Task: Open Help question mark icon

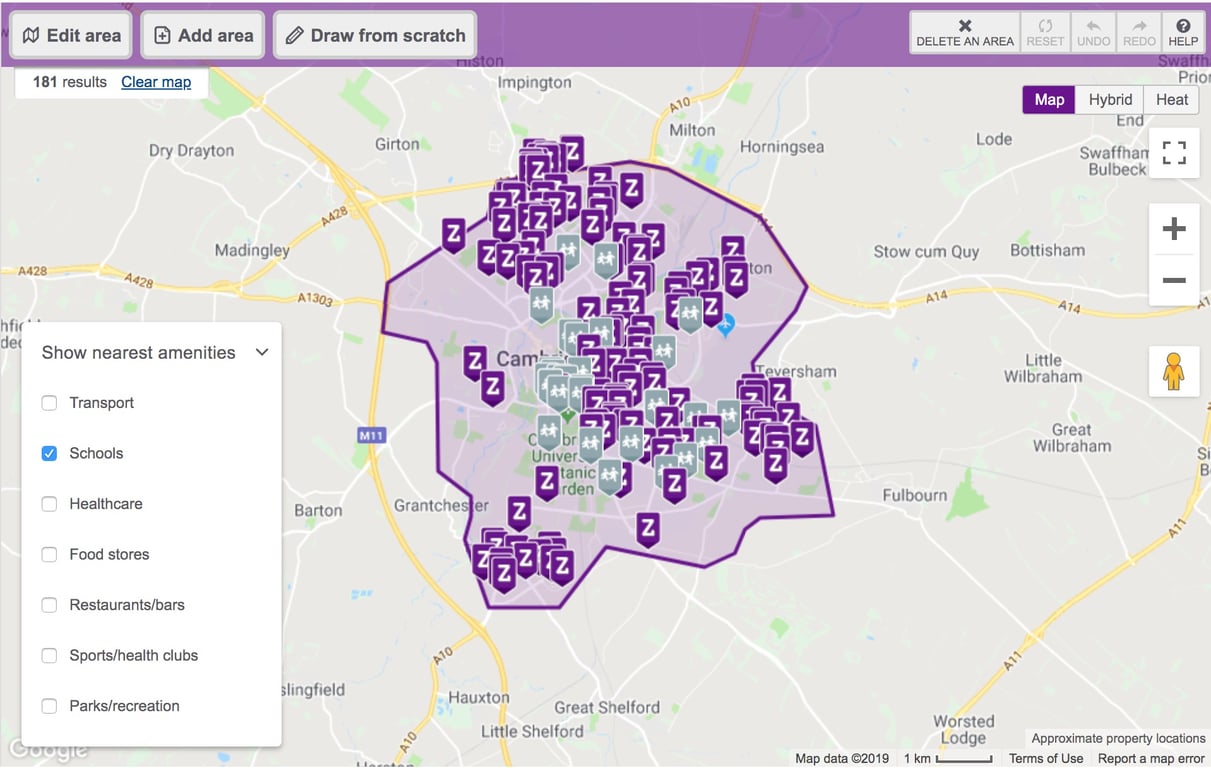Action: [1183, 26]
